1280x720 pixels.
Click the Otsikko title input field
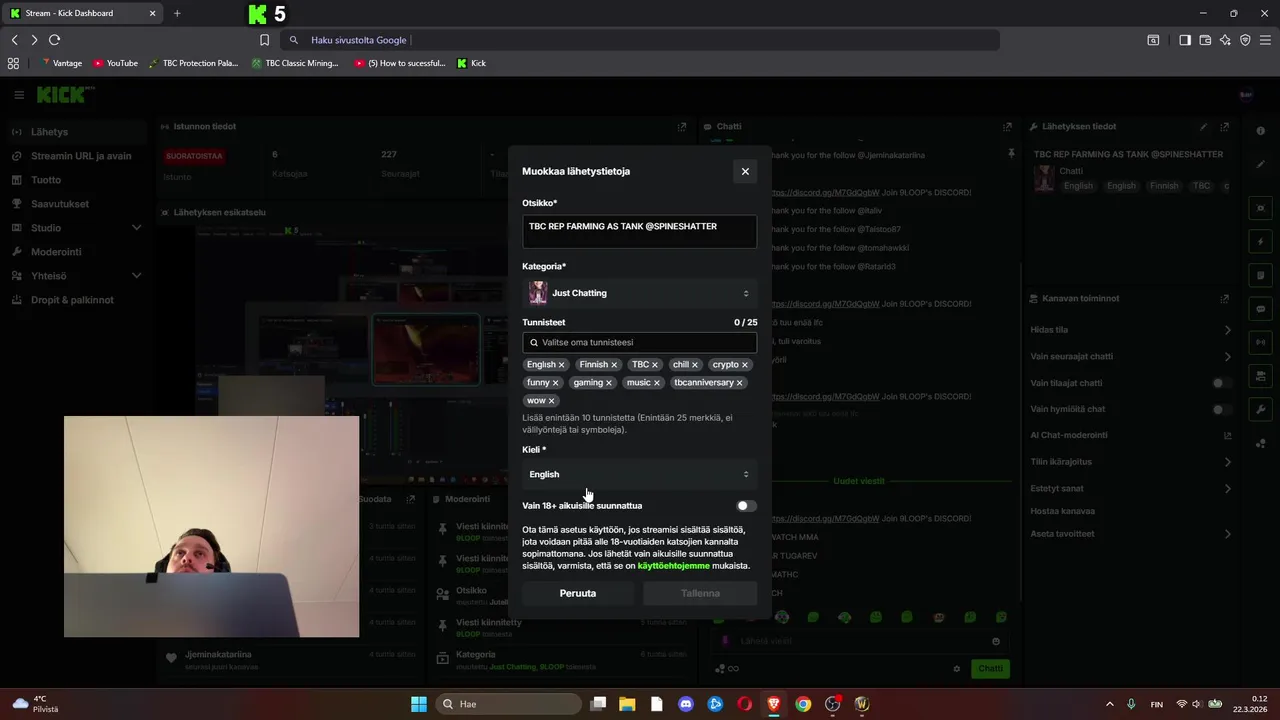[x=639, y=231]
